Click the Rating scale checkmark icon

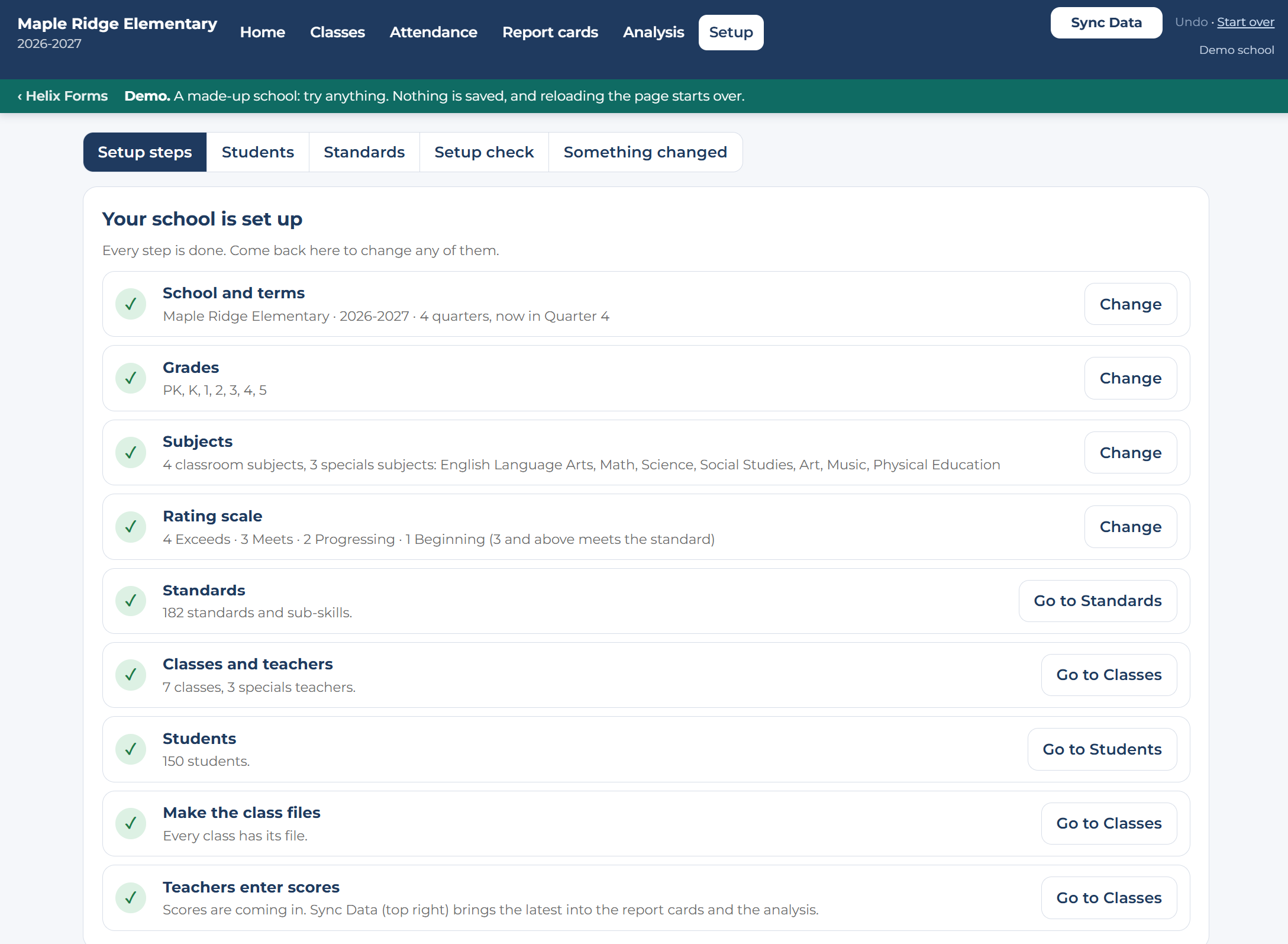click(131, 527)
